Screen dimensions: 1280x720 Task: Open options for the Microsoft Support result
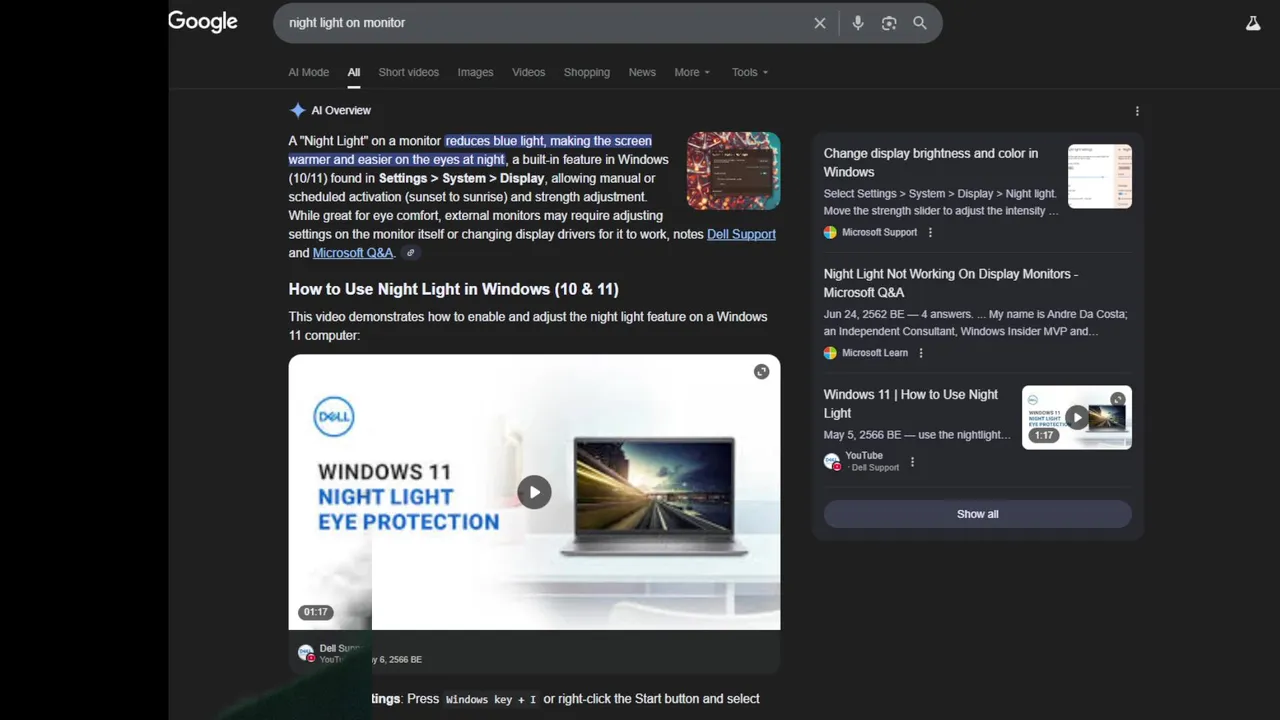(930, 232)
